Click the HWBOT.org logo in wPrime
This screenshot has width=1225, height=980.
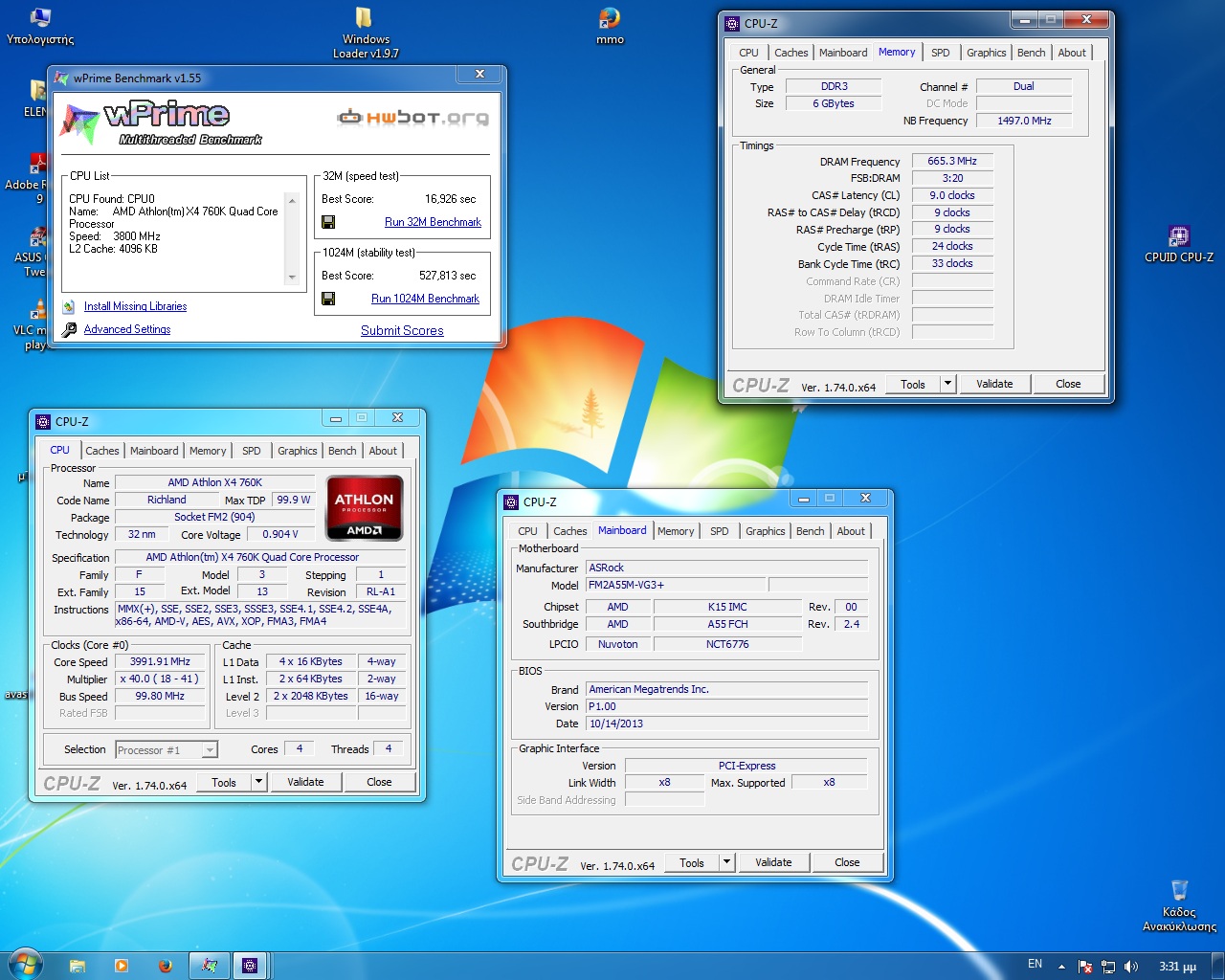pyautogui.click(x=412, y=118)
